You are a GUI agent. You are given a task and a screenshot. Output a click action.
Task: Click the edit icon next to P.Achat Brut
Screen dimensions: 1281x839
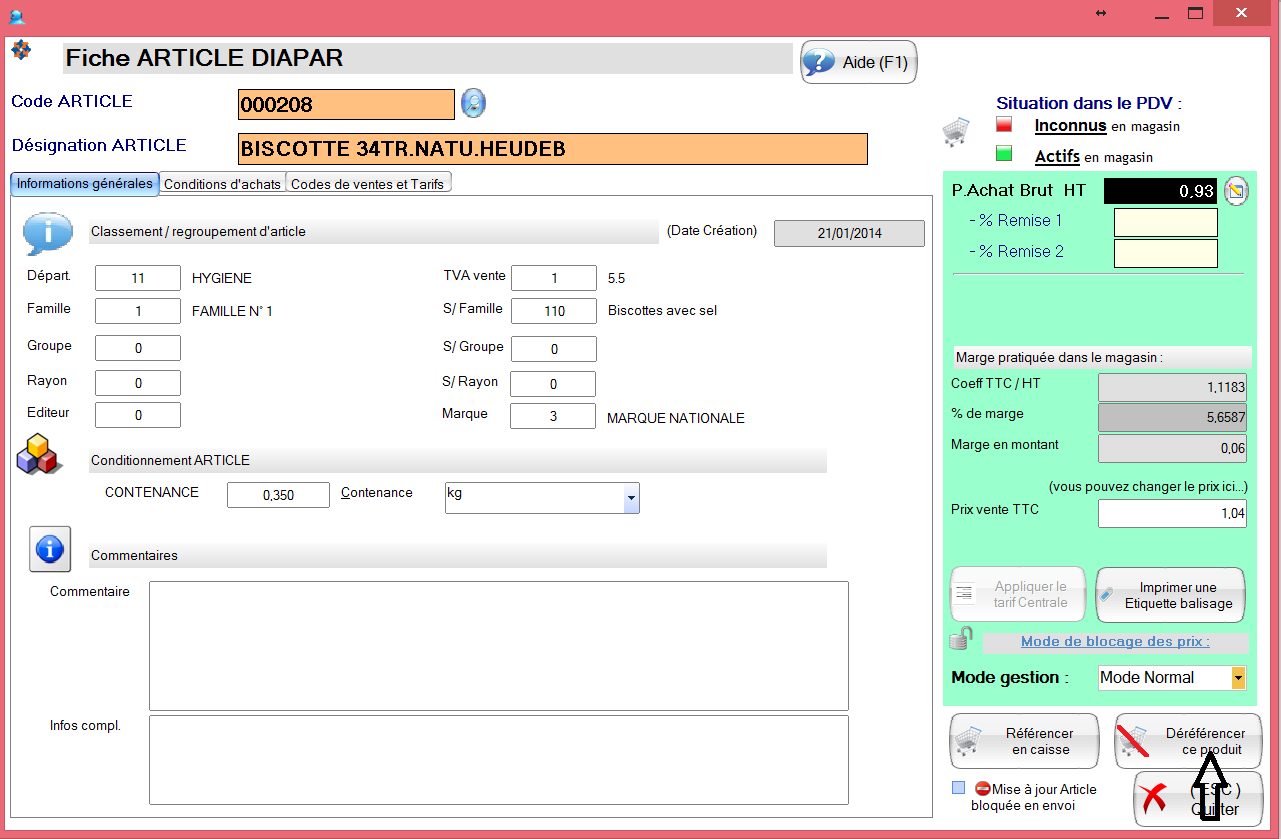coord(1237,191)
